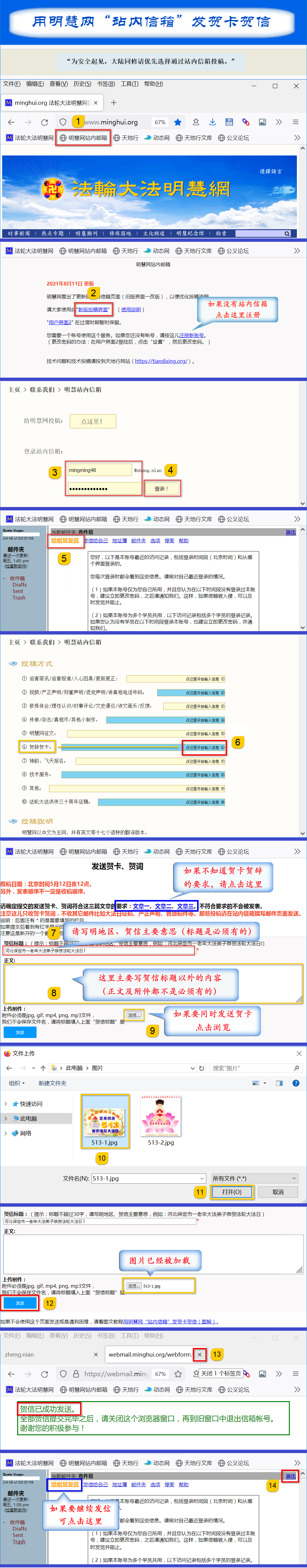Expand the 追害罪讯 submission bar
The width and height of the screenshot is (307, 1568).
click(x=176, y=679)
